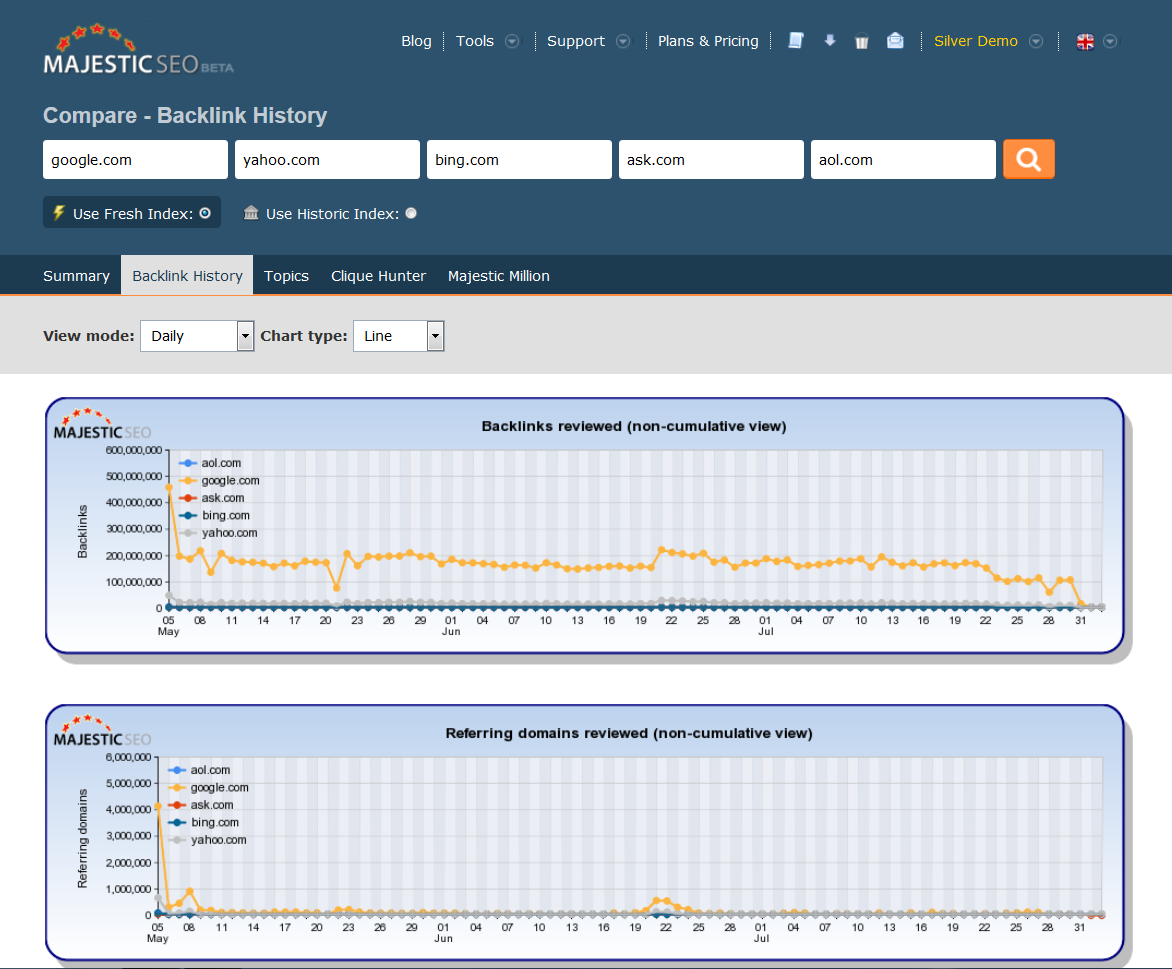Click the bing.com input field

[x=519, y=159]
